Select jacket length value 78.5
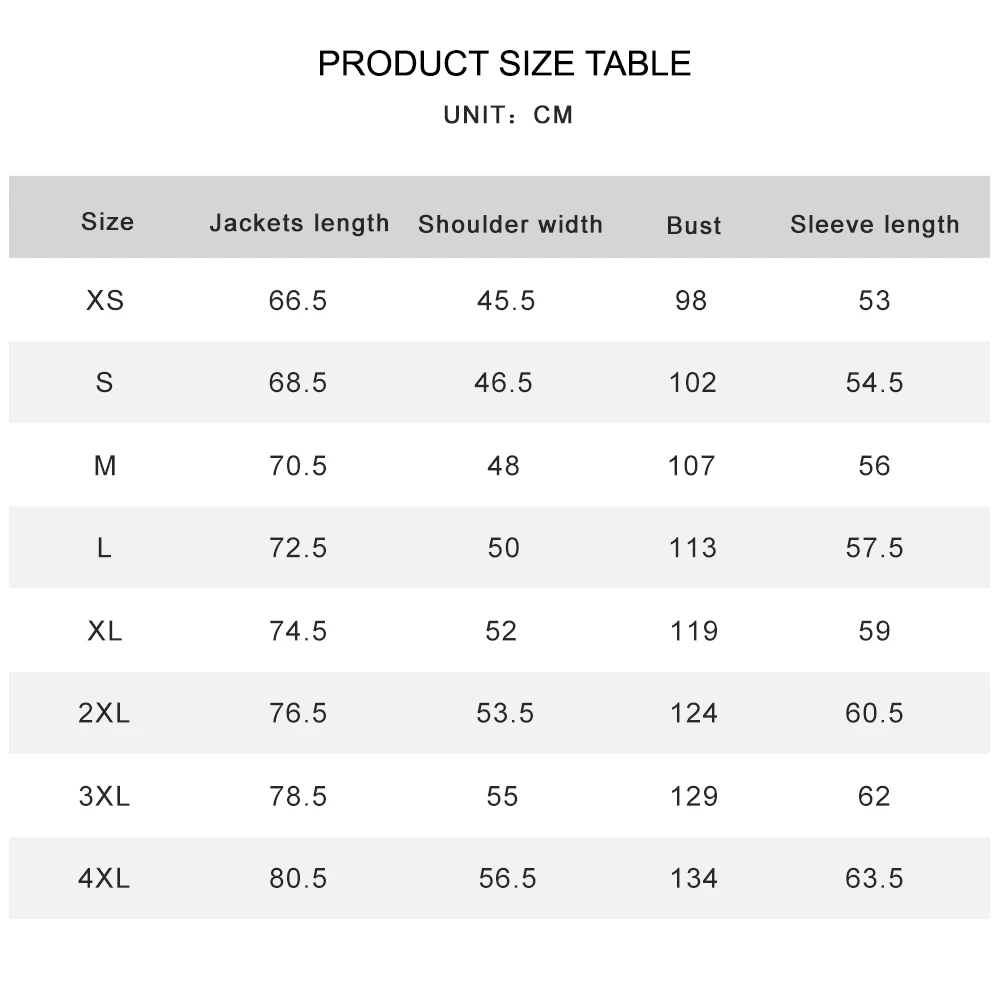The height and width of the screenshot is (1000, 1000). (298, 796)
